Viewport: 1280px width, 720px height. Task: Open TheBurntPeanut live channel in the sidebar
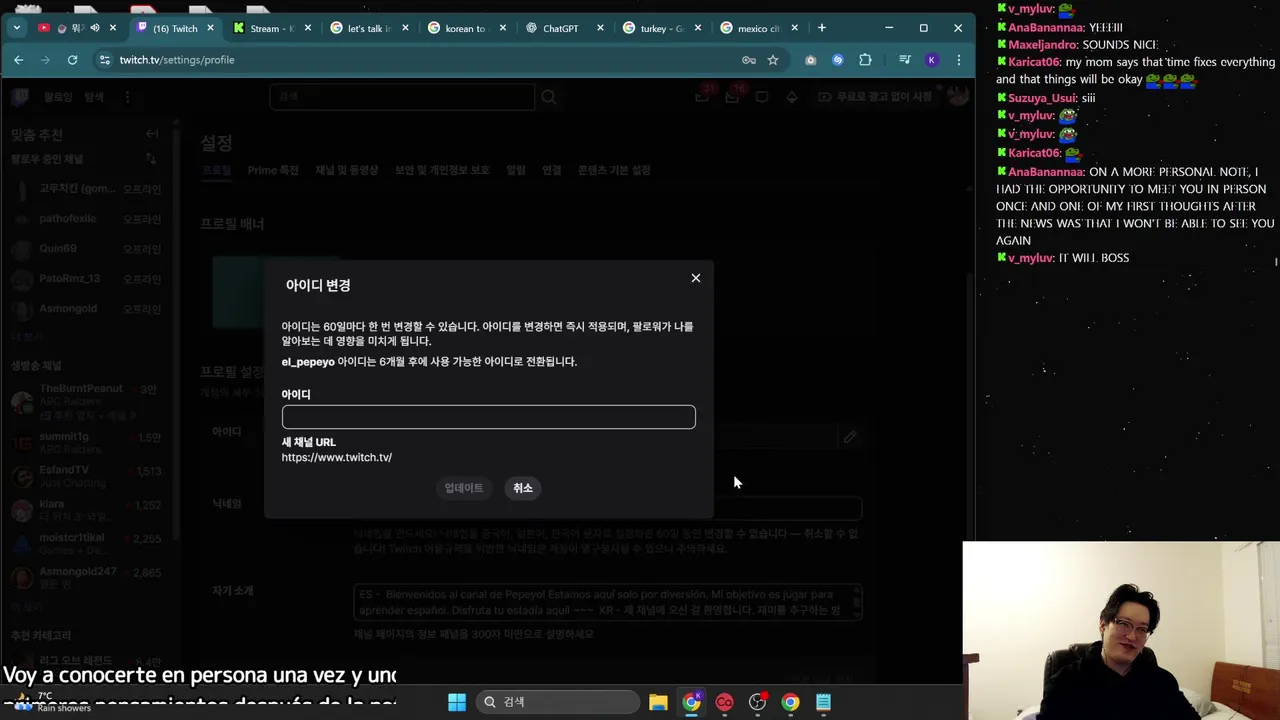(88, 401)
